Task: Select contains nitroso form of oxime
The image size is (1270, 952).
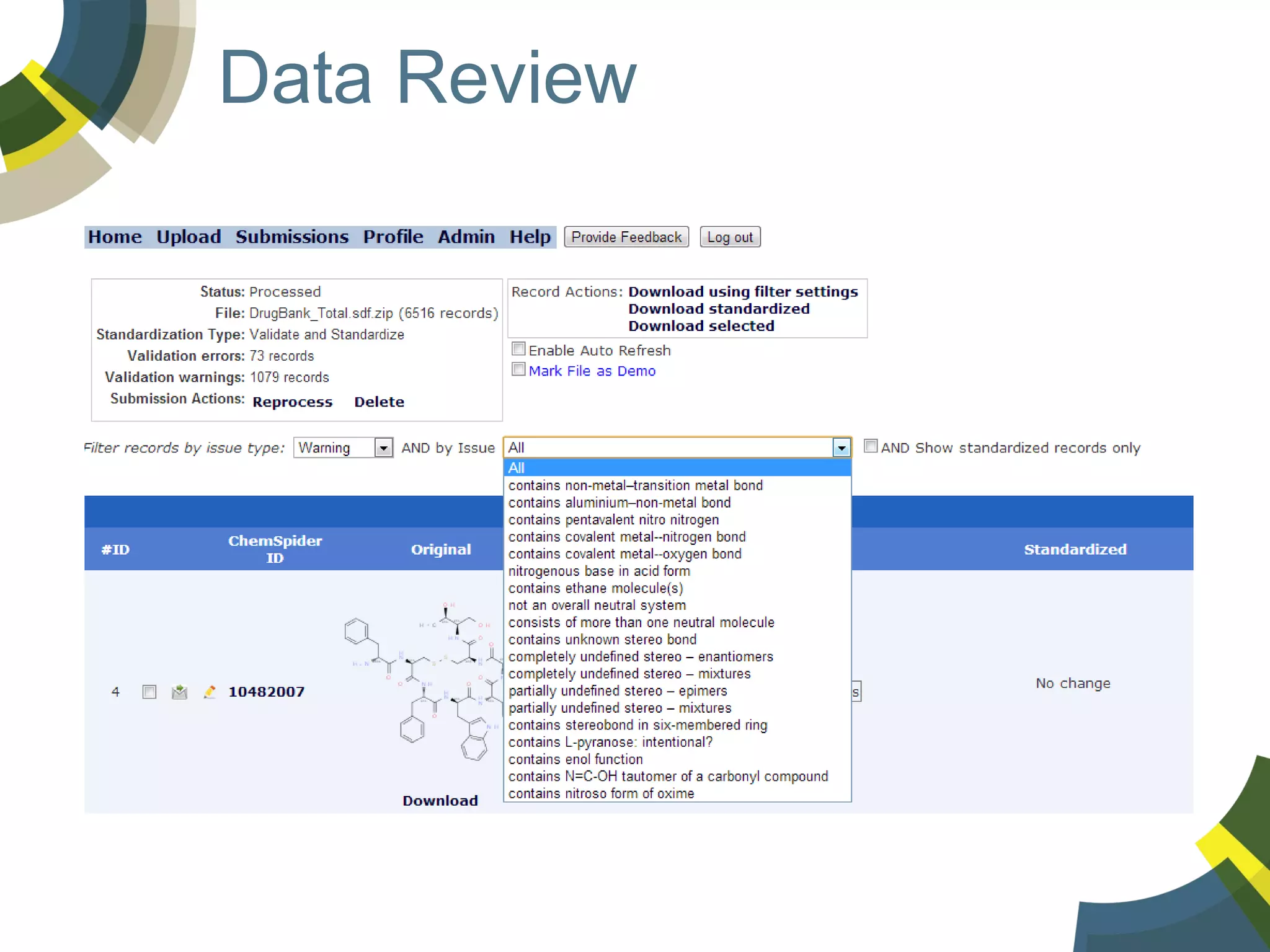Action: tap(677, 793)
